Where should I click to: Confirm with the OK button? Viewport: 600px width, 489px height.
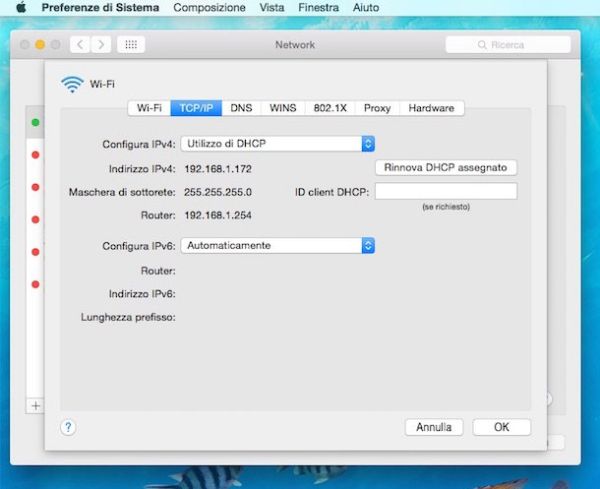(x=502, y=427)
